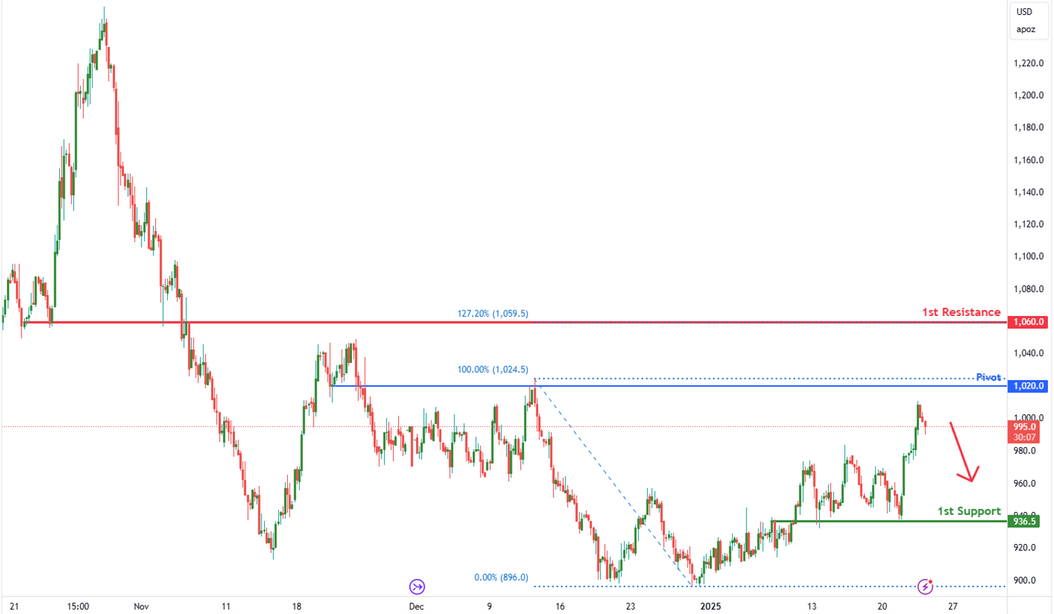
Task: Click the "21" date on time axis
Action: coord(14,606)
